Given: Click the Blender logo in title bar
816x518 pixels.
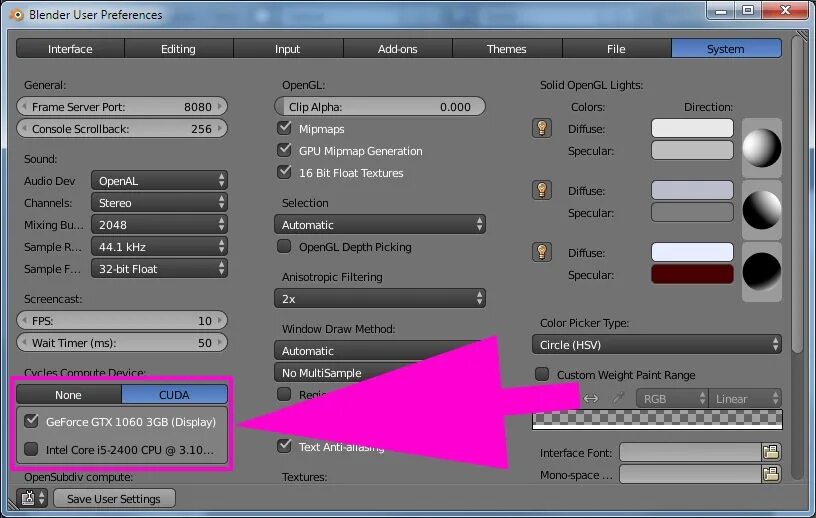Looking at the screenshot, I should tap(17, 15).
